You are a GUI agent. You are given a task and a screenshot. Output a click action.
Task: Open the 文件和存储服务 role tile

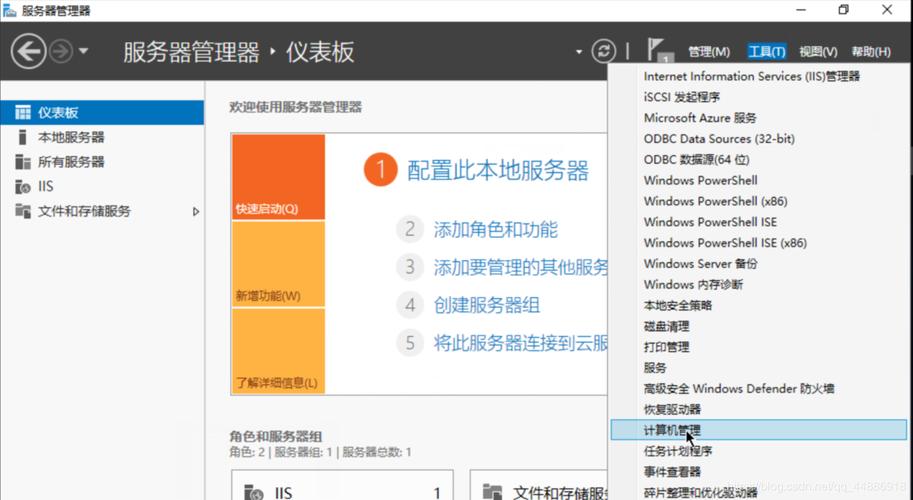point(539,485)
